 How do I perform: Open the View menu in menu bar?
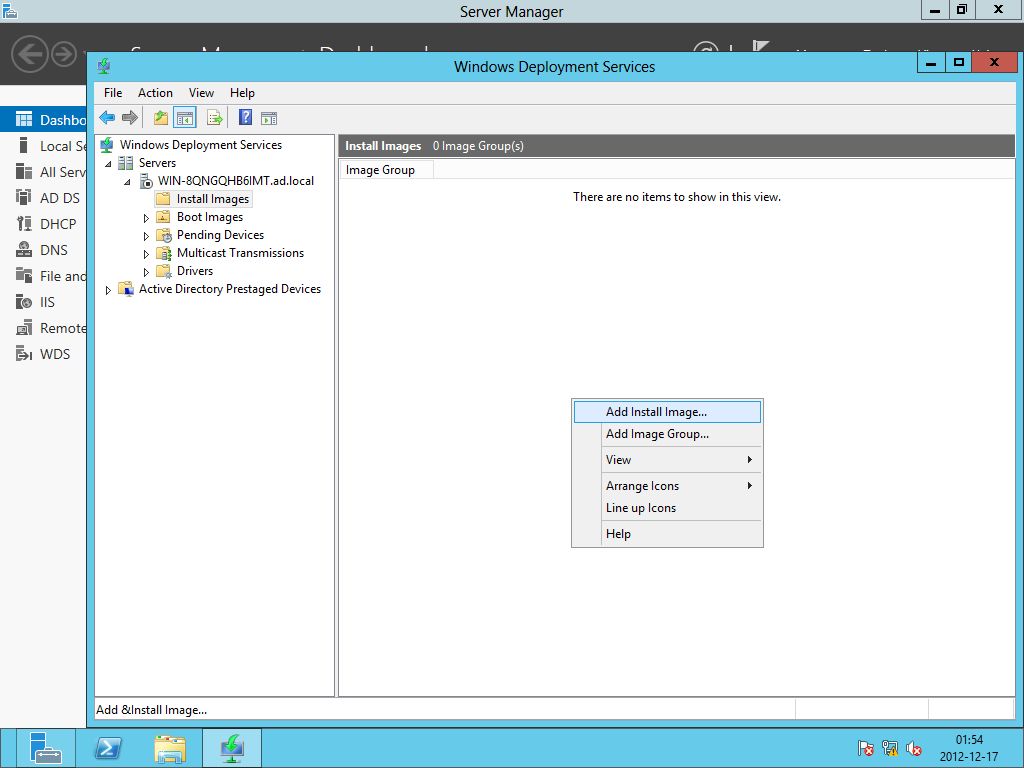[x=201, y=93]
